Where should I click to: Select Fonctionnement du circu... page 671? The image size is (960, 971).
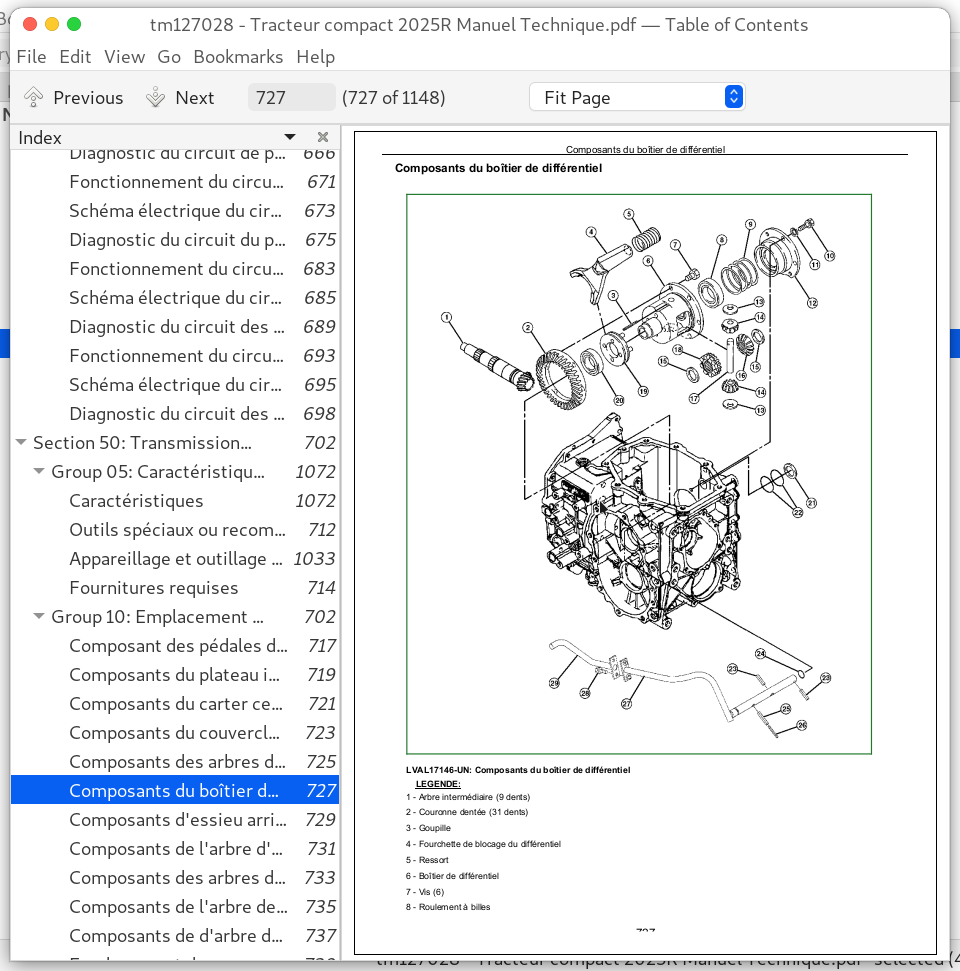pyautogui.click(x=175, y=181)
